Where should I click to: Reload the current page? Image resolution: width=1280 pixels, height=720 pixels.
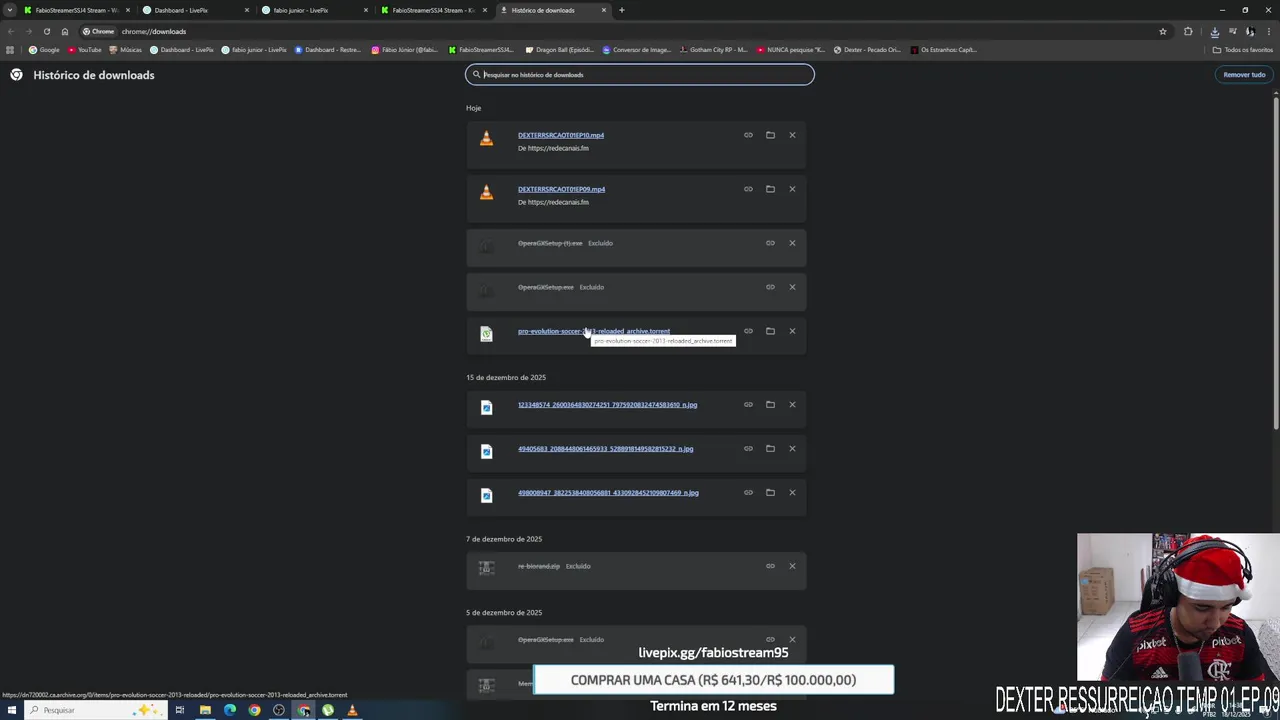(46, 31)
